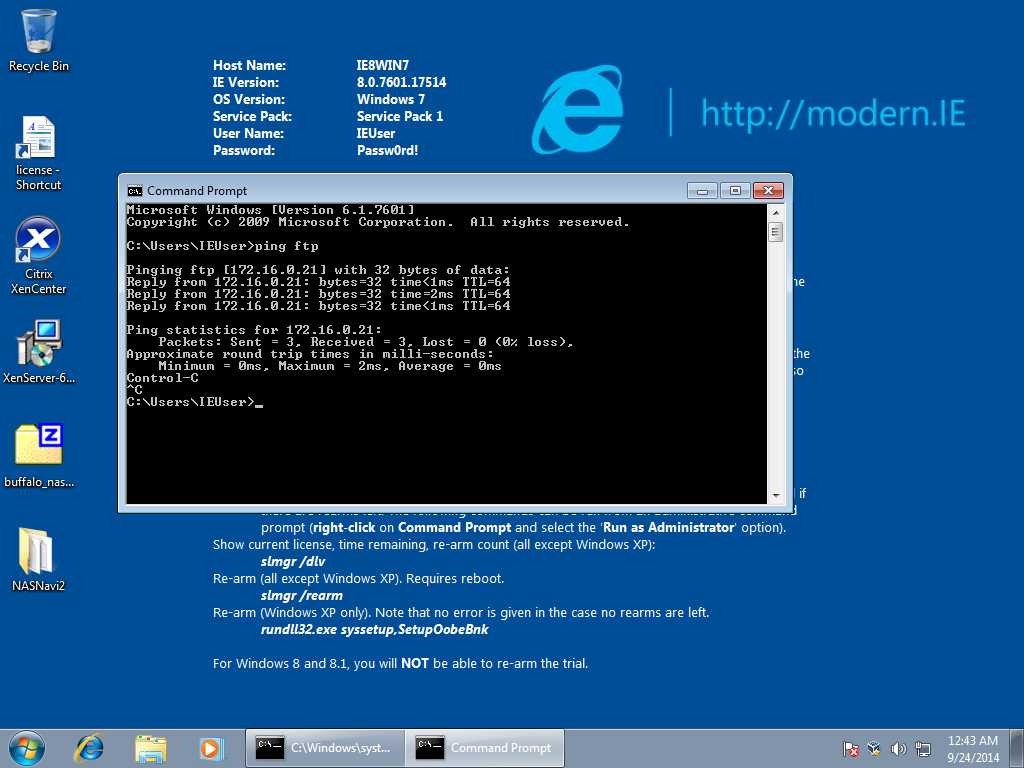This screenshot has height=768, width=1024.
Task: Switch to the C:\Windows\syst... taskbar window
Action: (x=325, y=748)
